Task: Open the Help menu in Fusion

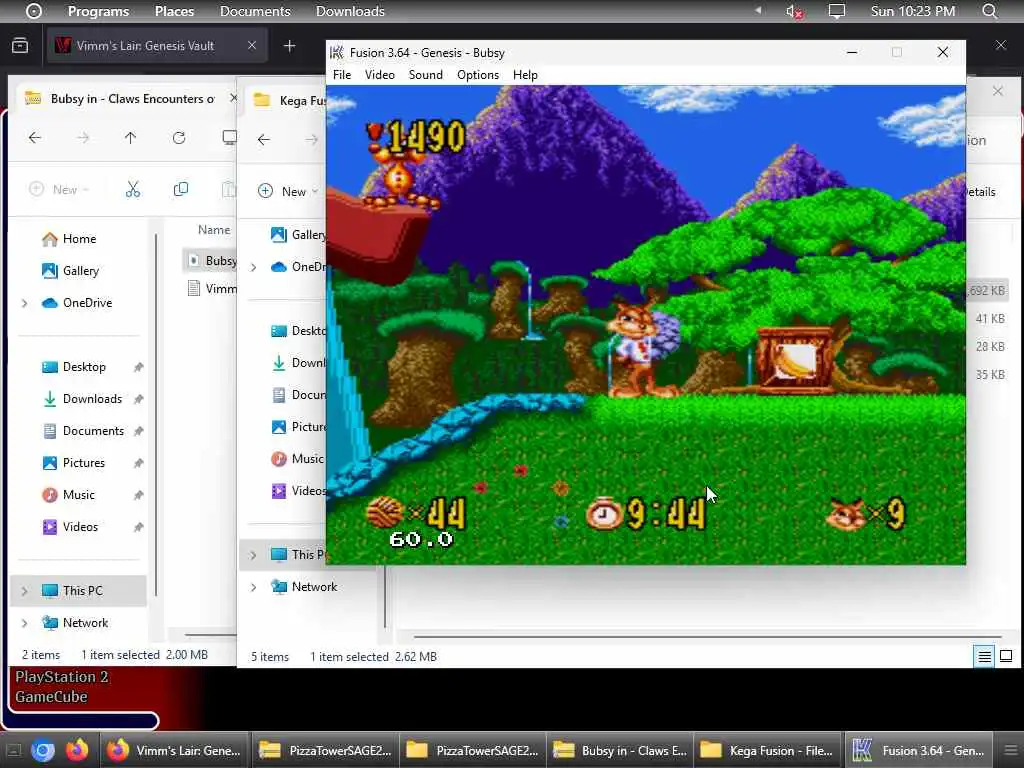Action: tap(525, 75)
